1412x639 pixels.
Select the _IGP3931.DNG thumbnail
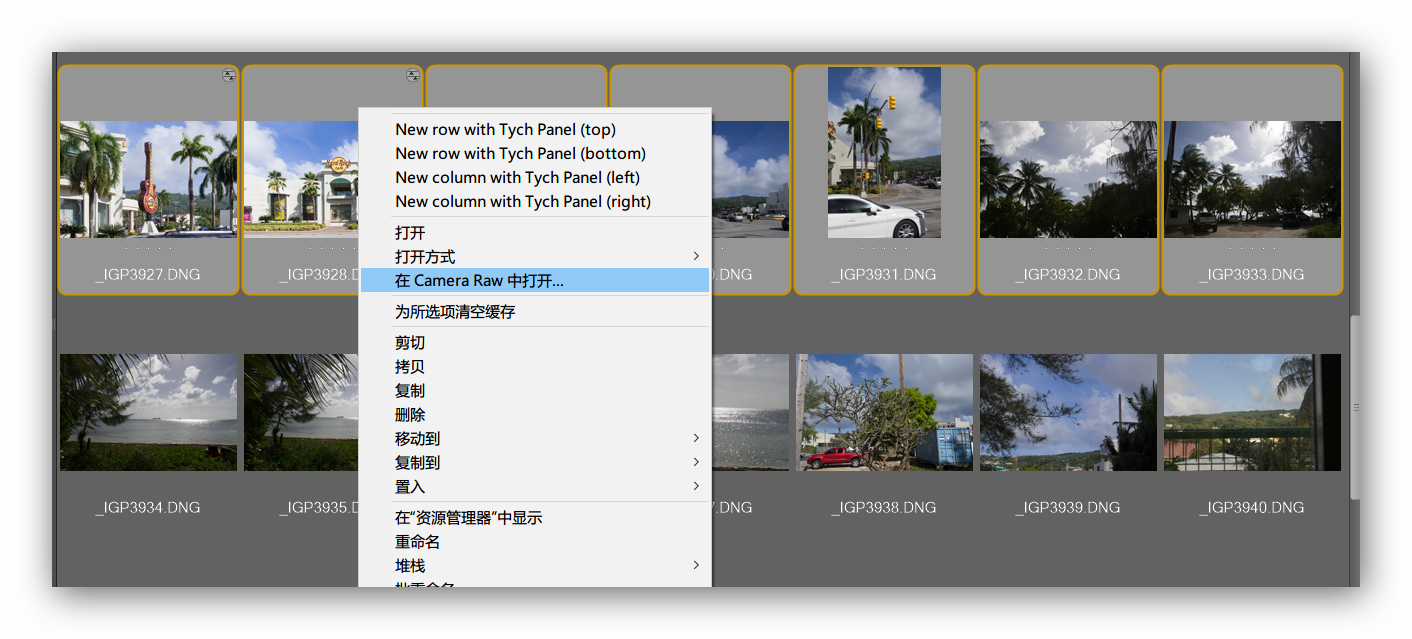coord(884,152)
